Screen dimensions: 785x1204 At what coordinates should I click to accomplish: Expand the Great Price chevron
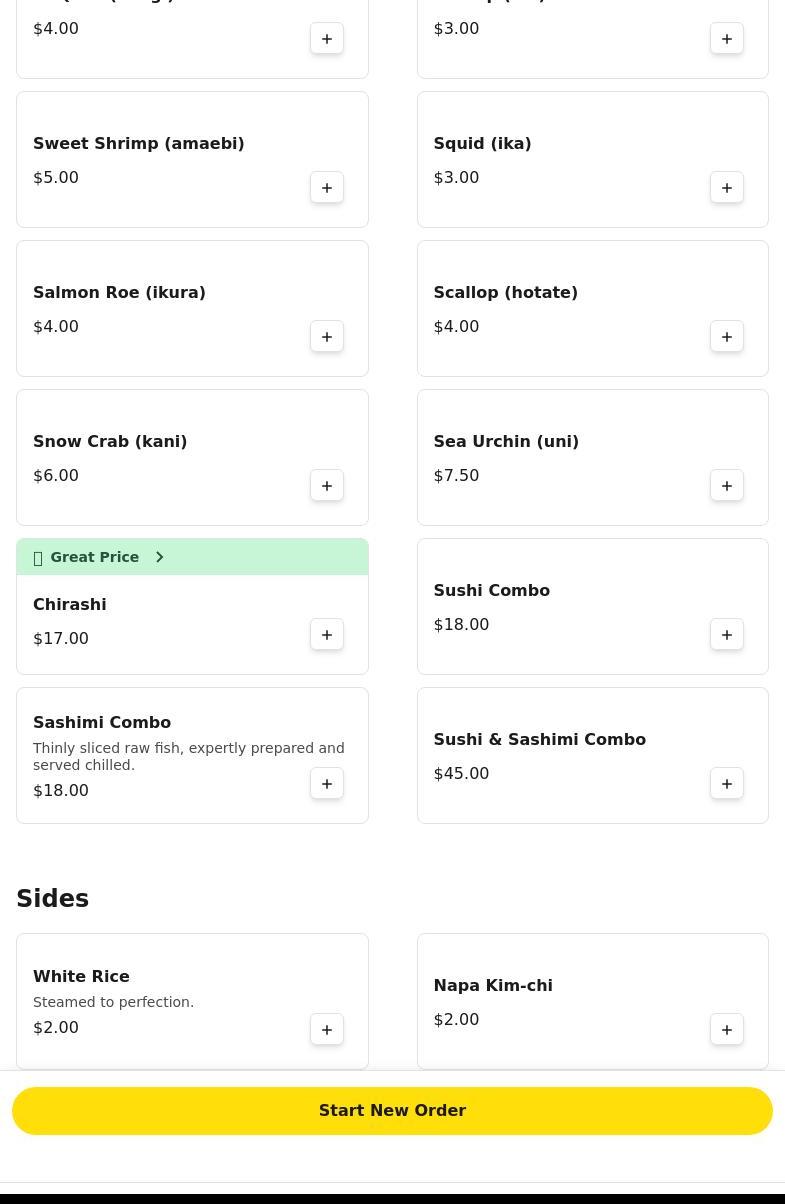click(160, 557)
